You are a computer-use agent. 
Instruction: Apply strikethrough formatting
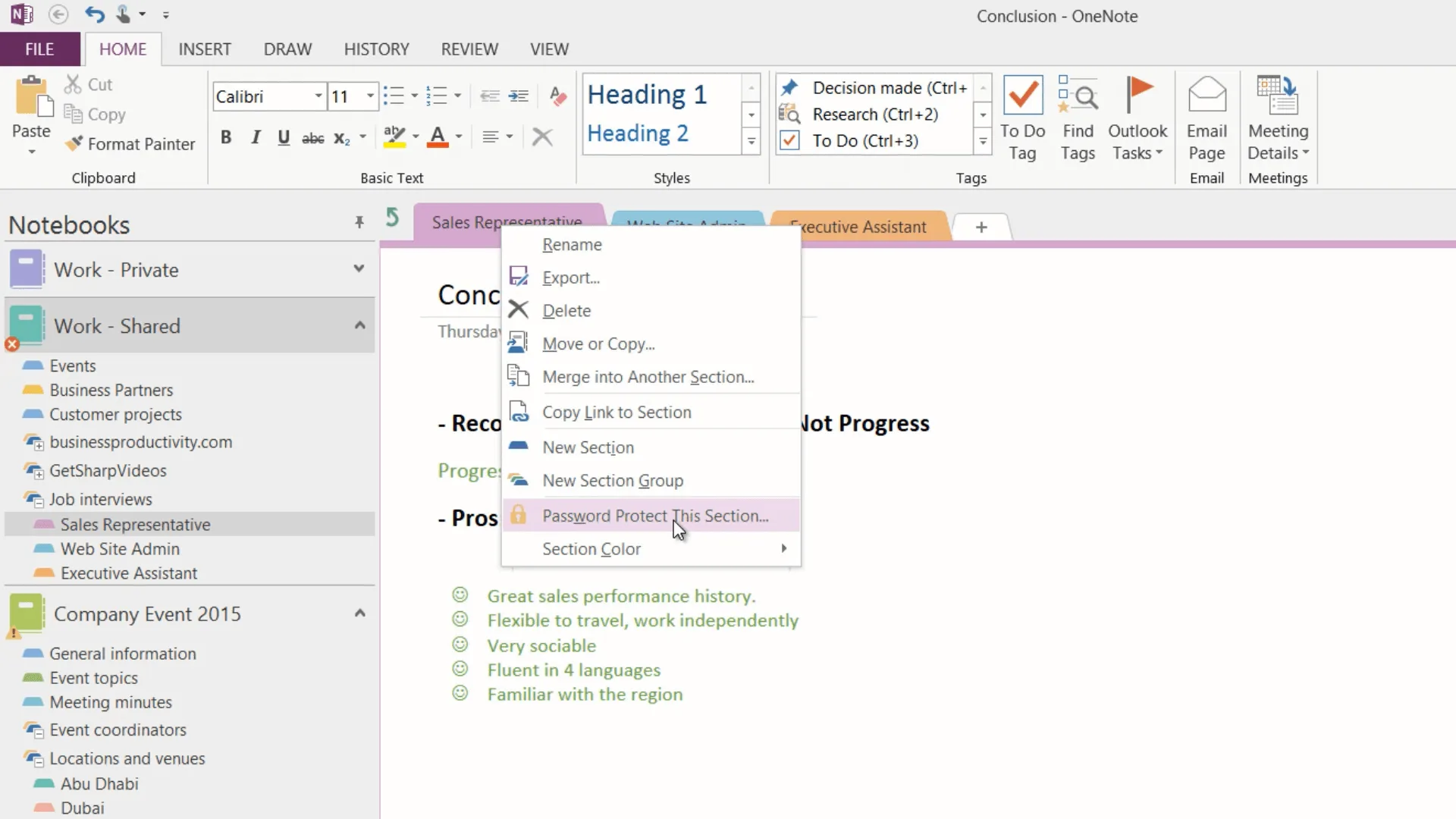[312, 138]
